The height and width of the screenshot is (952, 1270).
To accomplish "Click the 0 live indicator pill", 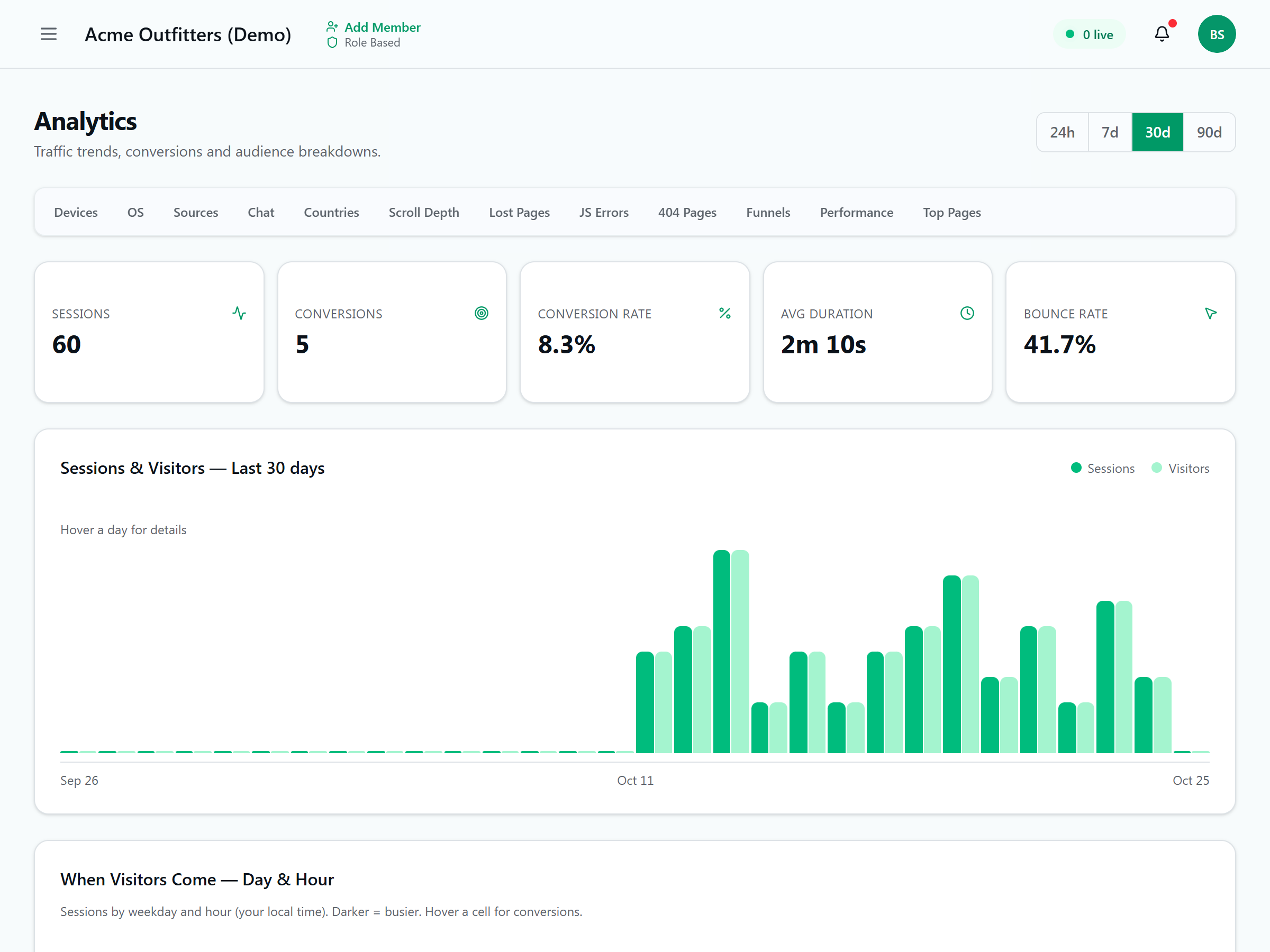I will click(x=1089, y=34).
